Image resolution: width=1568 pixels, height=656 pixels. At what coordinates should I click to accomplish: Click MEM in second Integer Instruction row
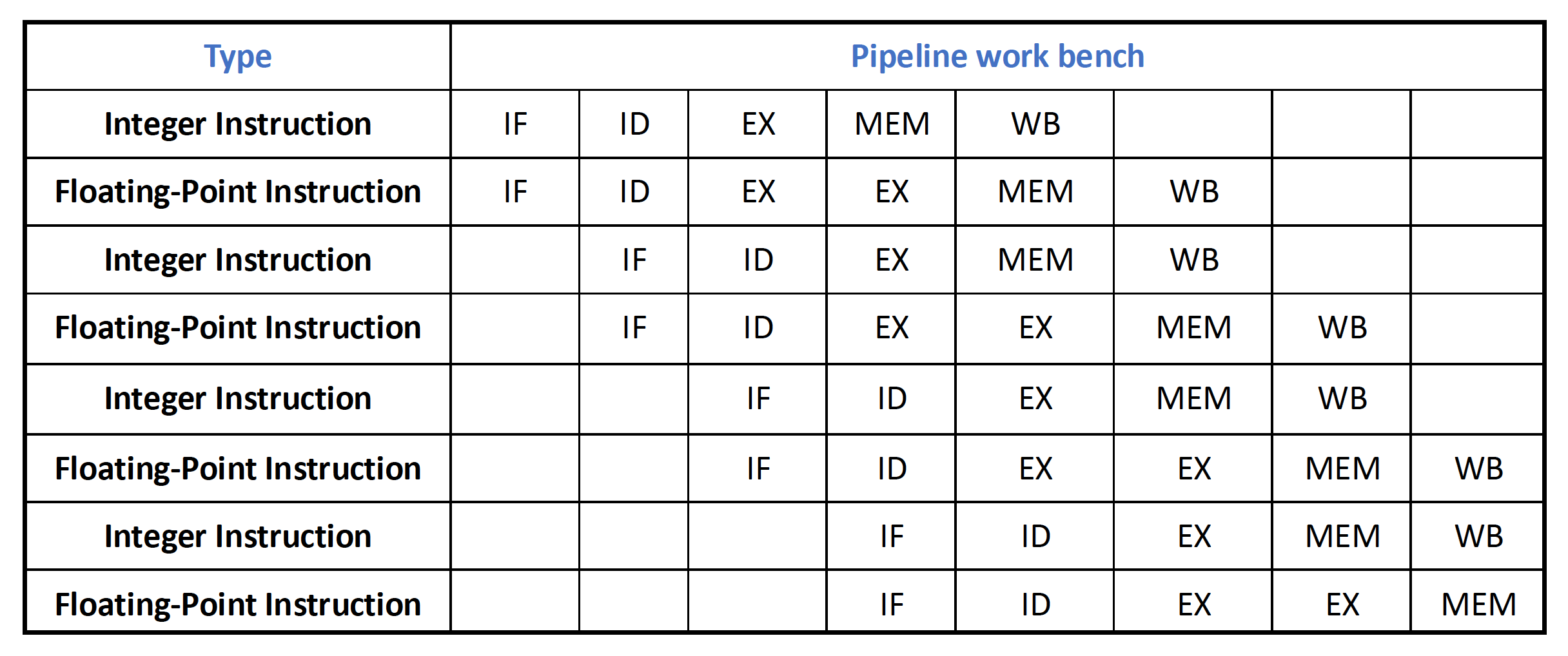pos(1035,260)
